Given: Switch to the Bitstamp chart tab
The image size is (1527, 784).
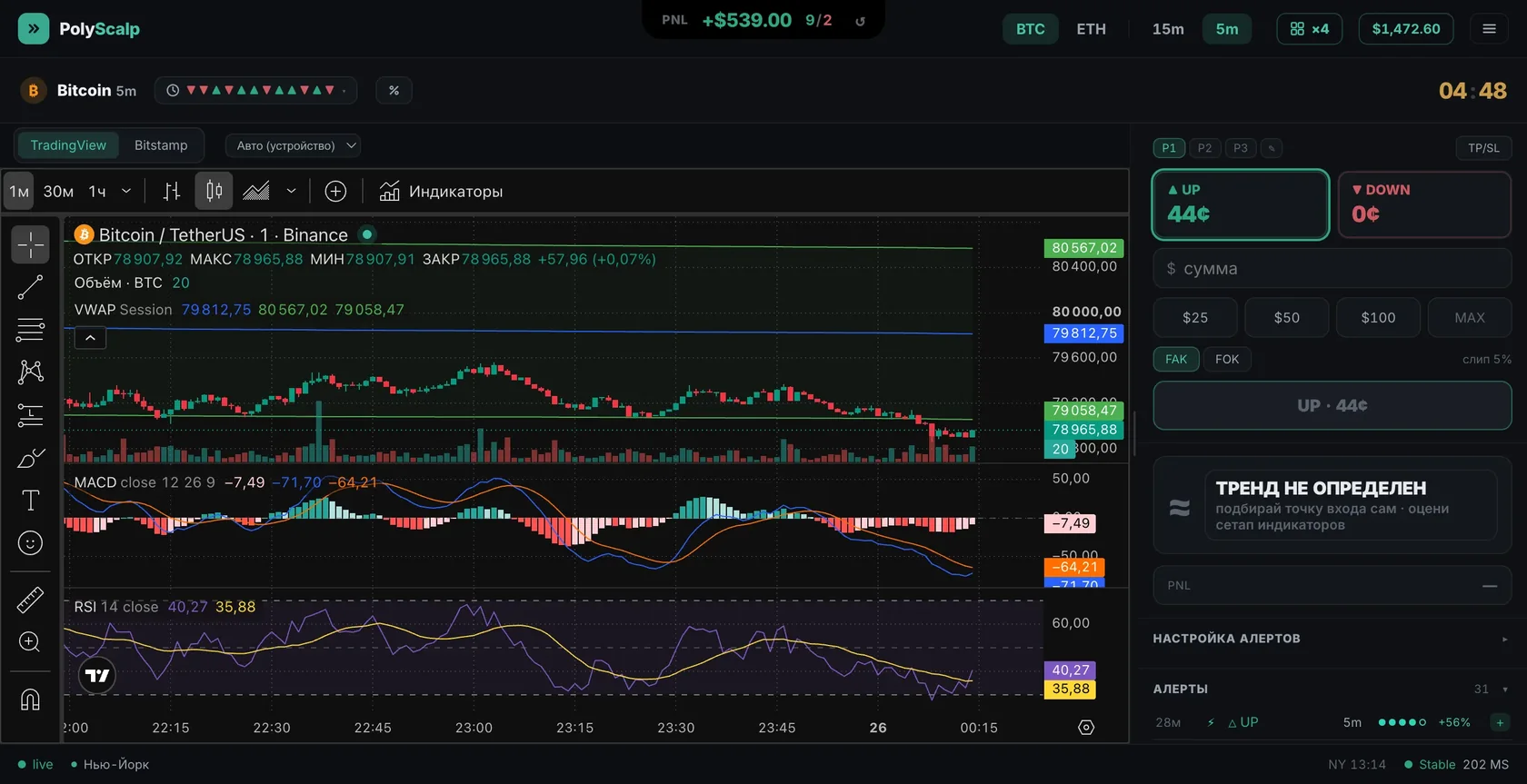Looking at the screenshot, I should tap(161, 145).
